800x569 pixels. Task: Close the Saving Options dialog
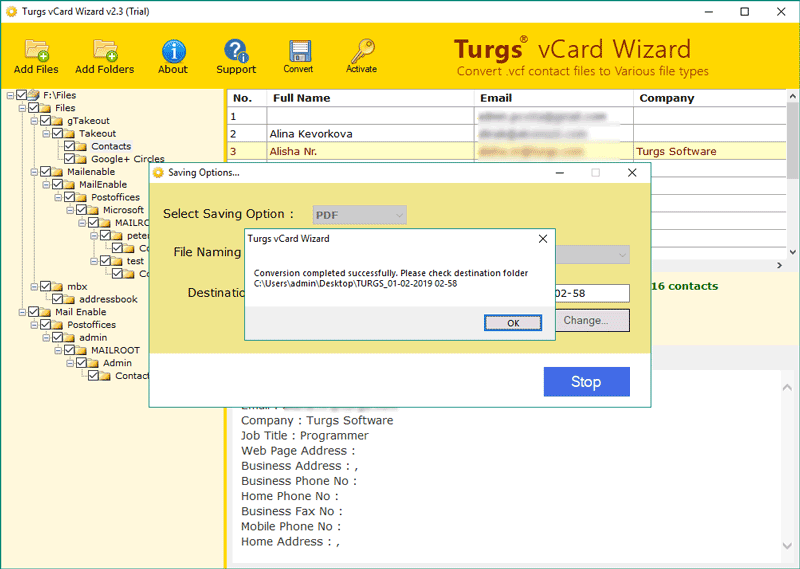(632, 173)
